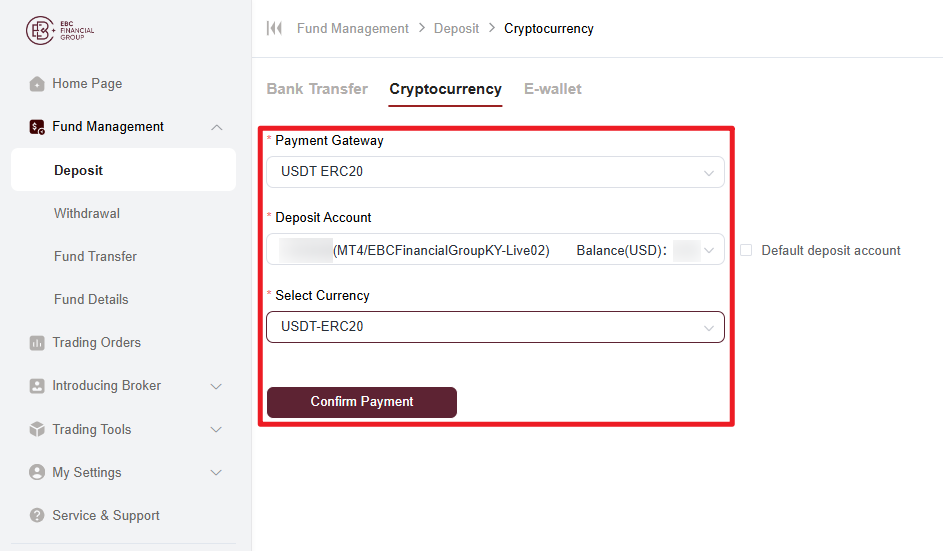Click the Service & Support question icon
The image size is (943, 551).
[37, 516]
